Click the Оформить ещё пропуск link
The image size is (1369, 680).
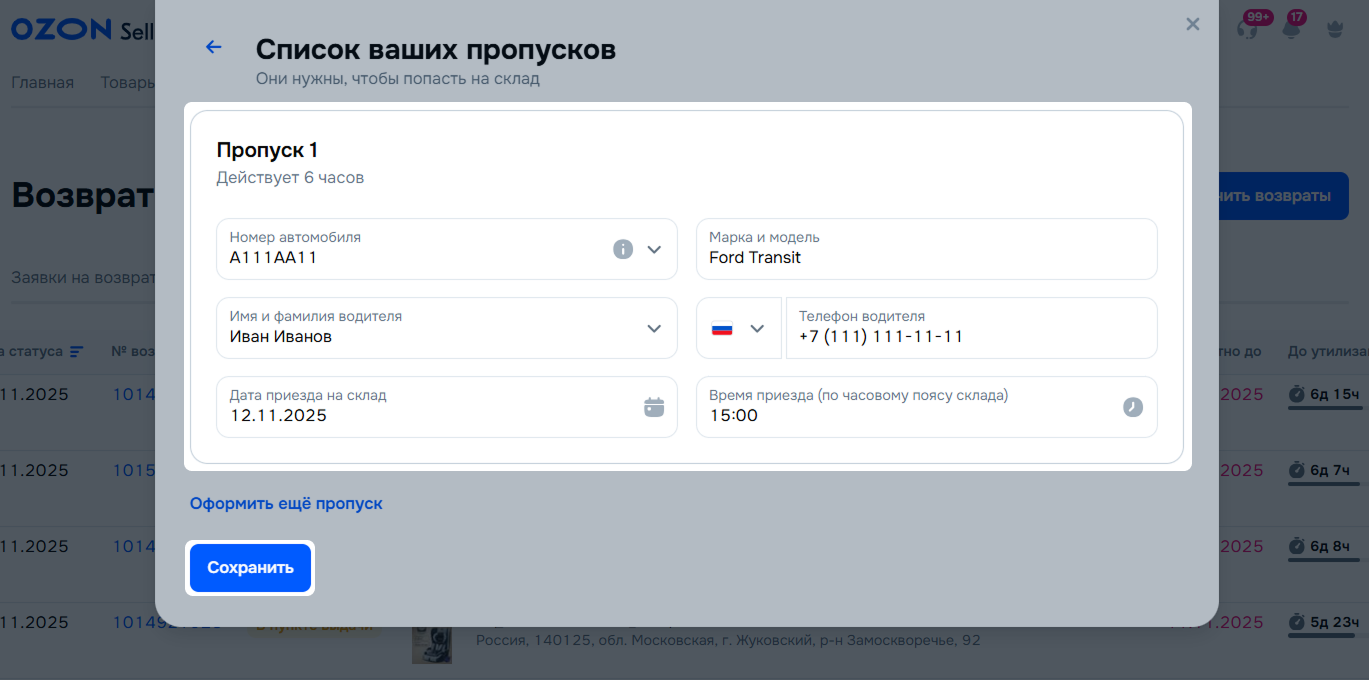pos(286,504)
